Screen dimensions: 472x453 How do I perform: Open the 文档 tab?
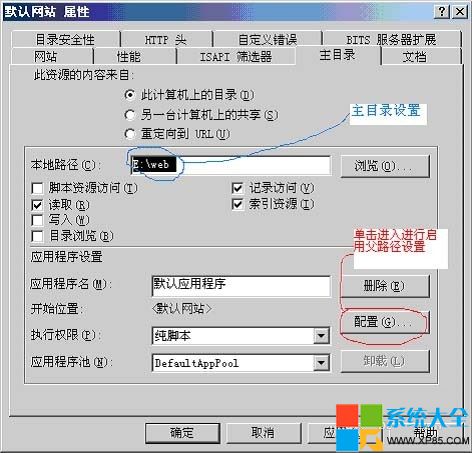[x=414, y=56]
